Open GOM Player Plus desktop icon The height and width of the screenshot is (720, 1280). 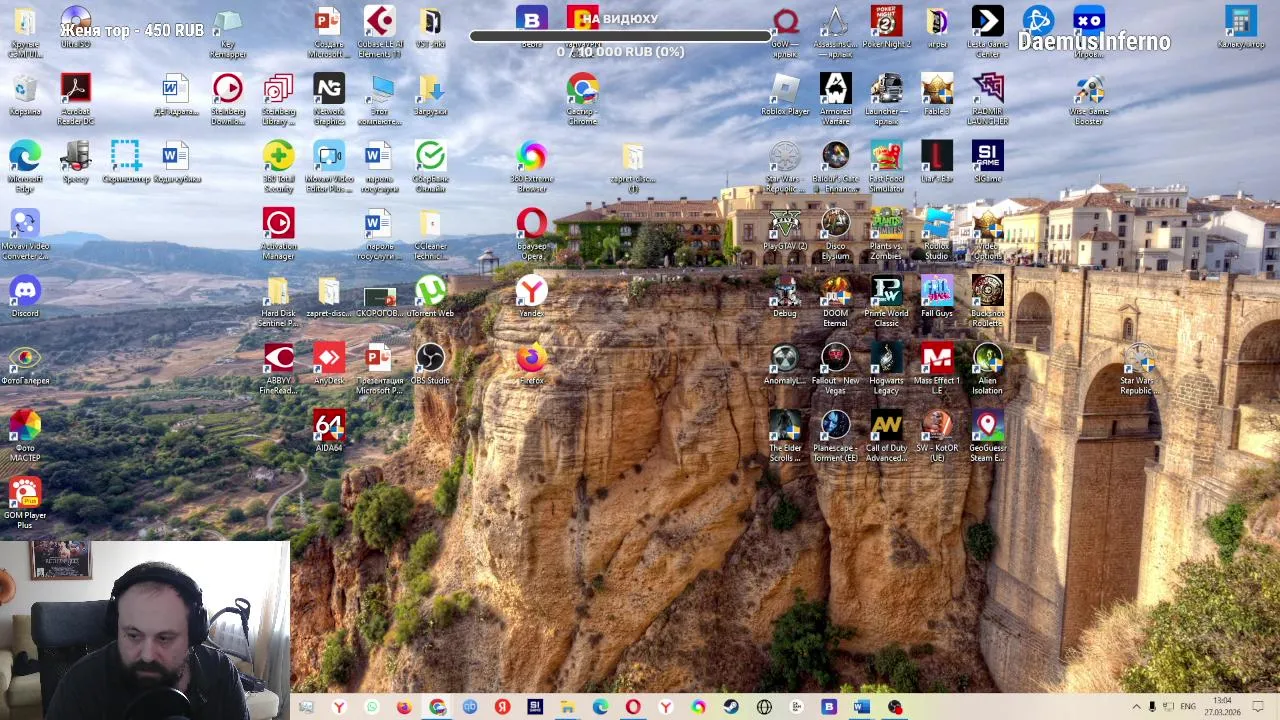click(25, 503)
